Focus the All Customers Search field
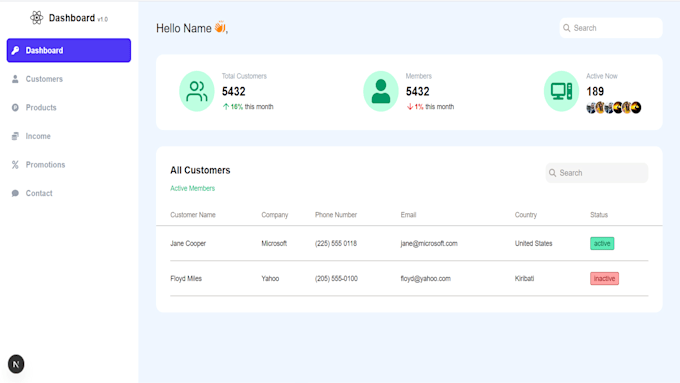The height and width of the screenshot is (383, 680). pyautogui.click(x=597, y=173)
